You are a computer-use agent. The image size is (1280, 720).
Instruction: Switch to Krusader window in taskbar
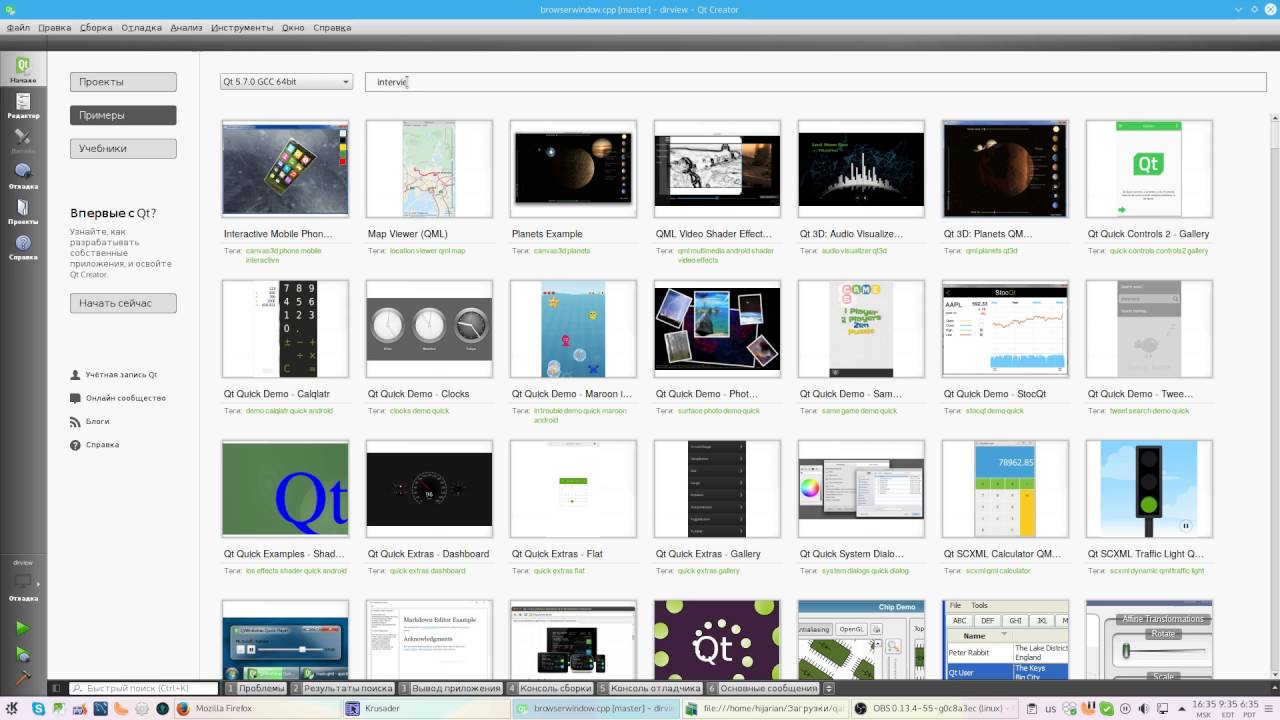pyautogui.click(x=424, y=709)
